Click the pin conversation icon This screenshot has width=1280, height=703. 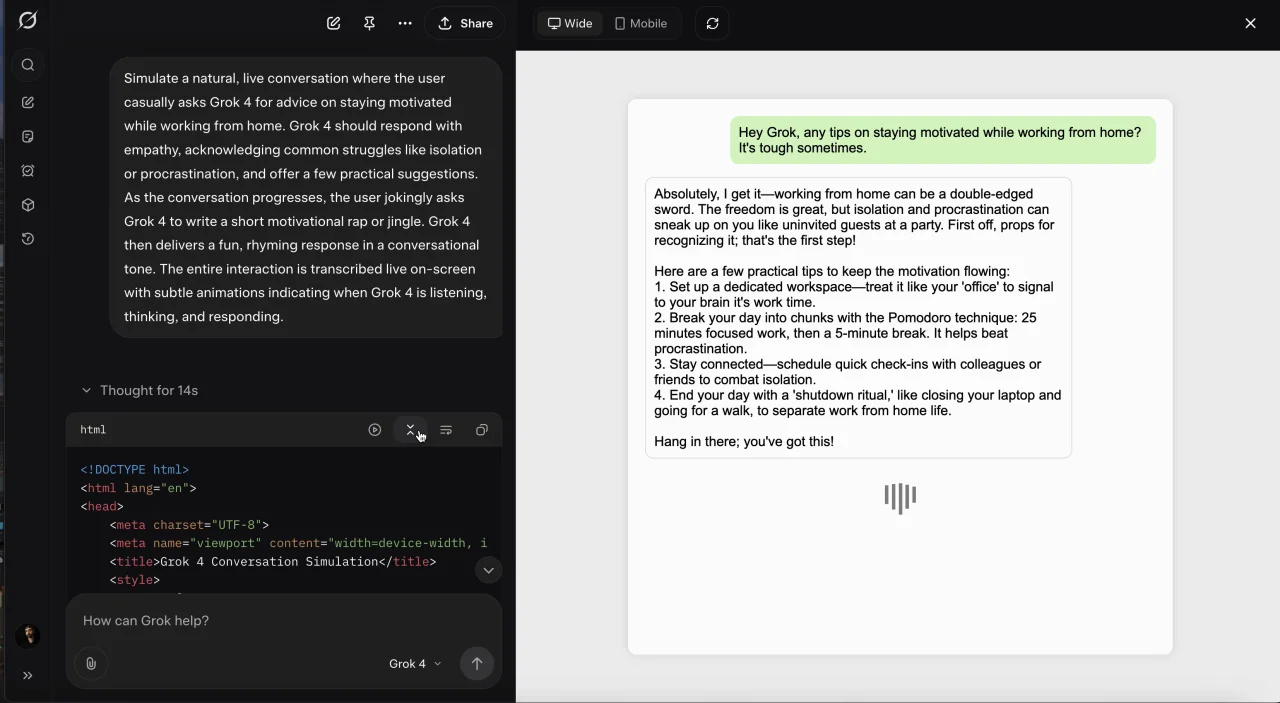coord(369,23)
